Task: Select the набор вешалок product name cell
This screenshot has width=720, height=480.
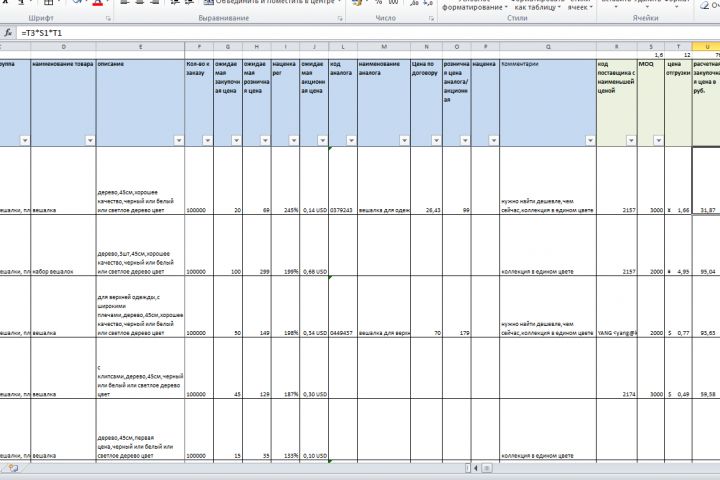Action: point(63,245)
